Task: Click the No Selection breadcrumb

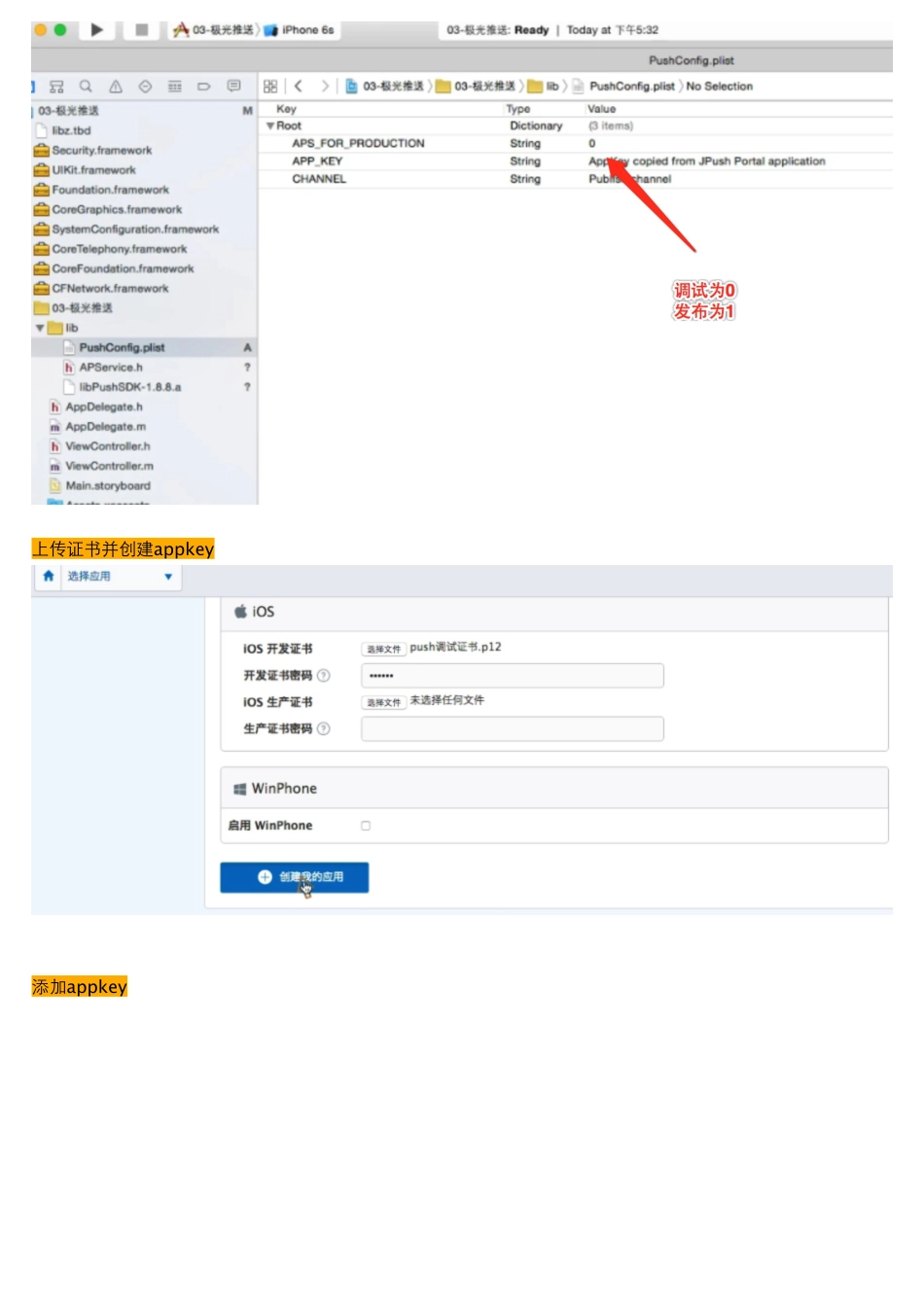Action: [x=719, y=87]
